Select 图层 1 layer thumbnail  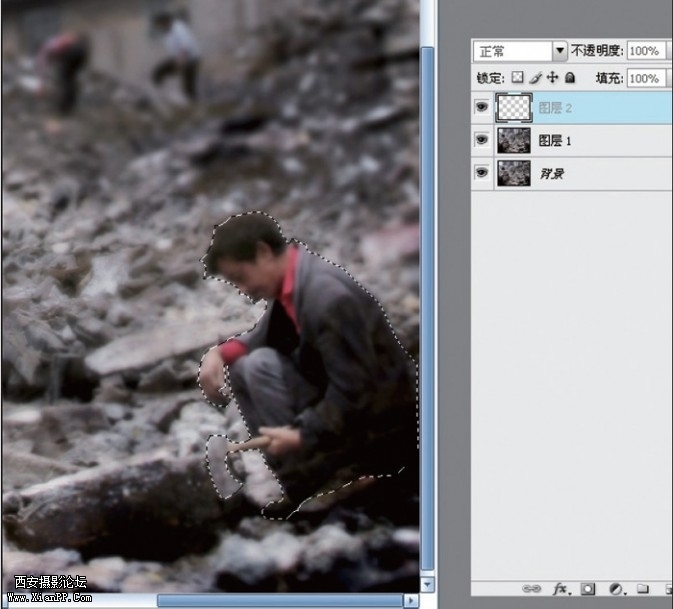(x=514, y=140)
